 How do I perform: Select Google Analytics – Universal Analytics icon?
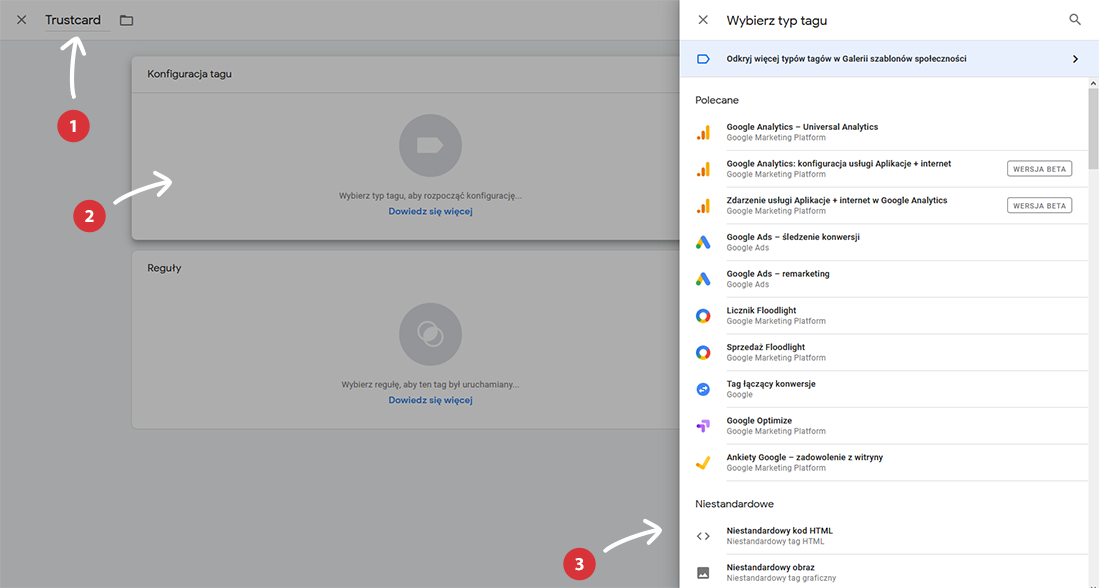[703, 132]
